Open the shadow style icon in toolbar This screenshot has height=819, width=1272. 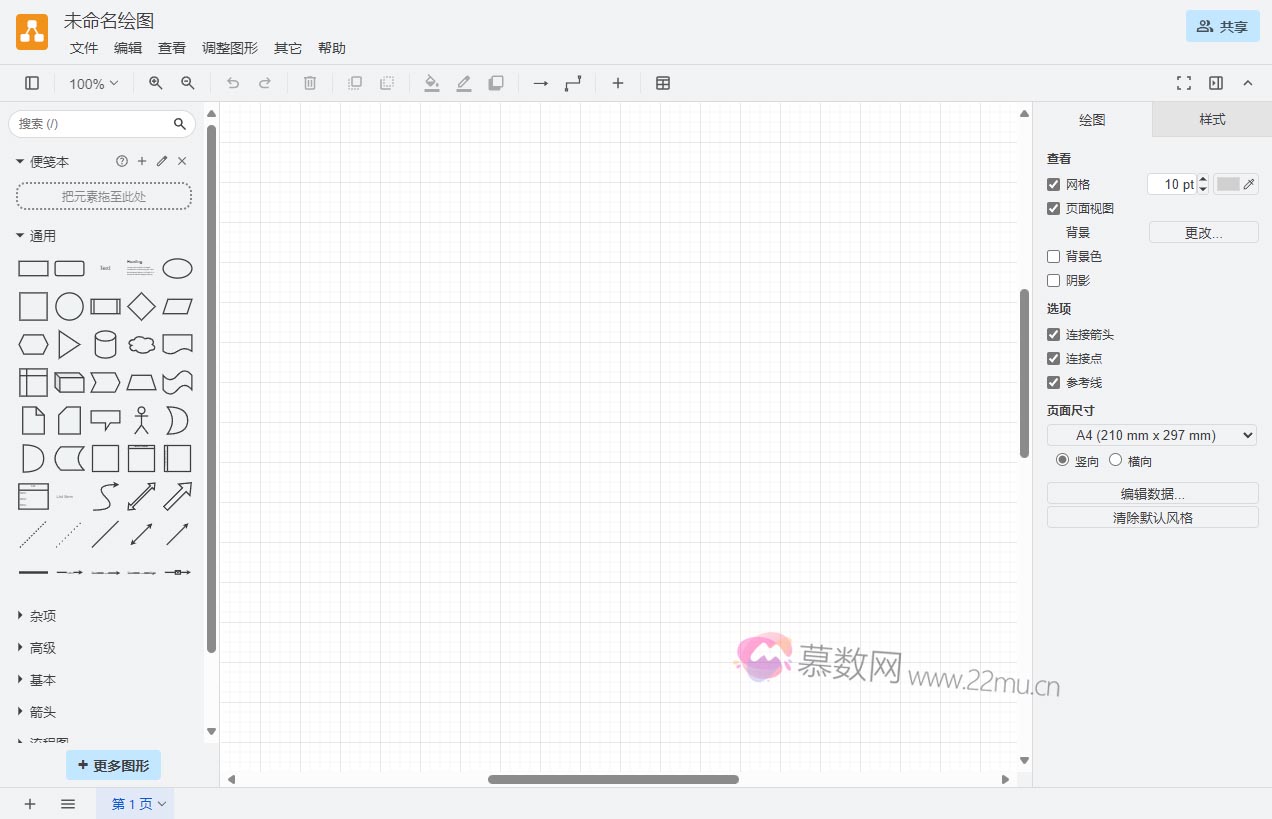pyautogui.click(x=496, y=83)
